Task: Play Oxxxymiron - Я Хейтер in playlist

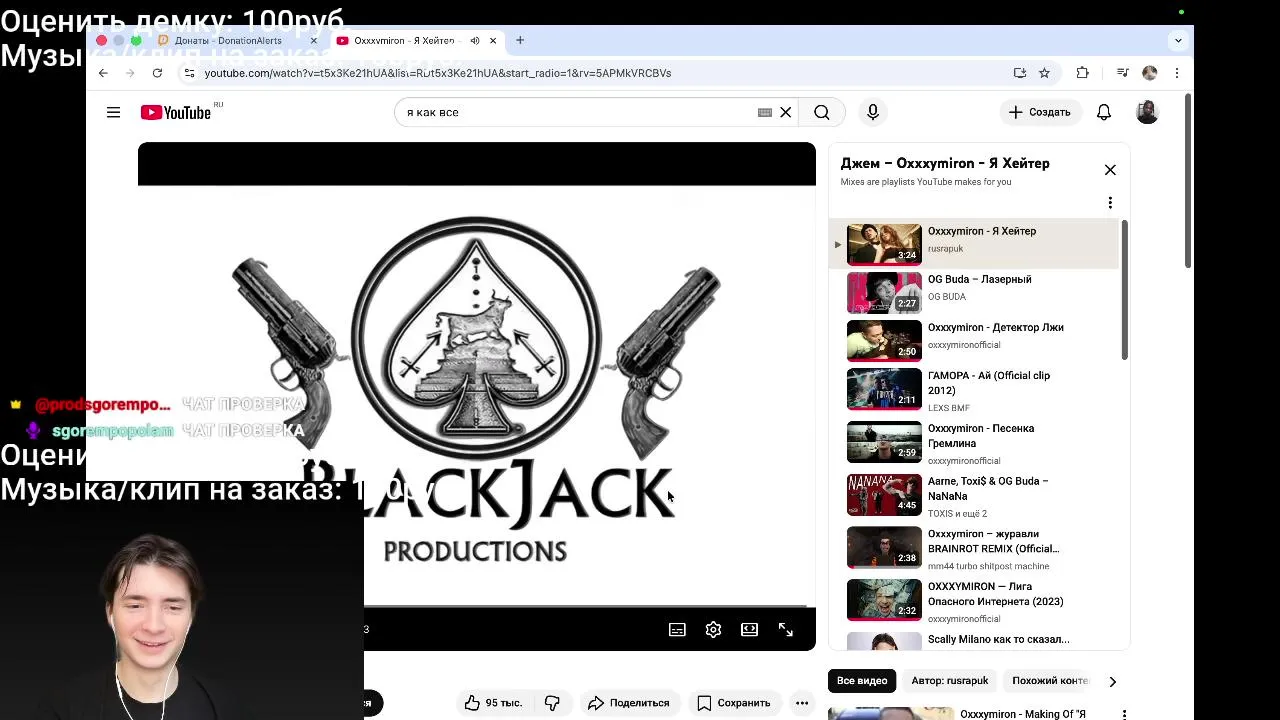Action: 973,243
